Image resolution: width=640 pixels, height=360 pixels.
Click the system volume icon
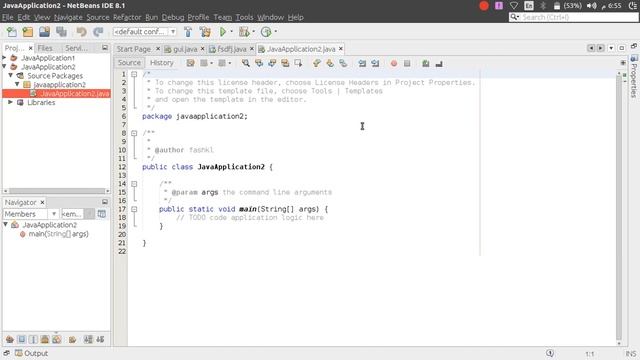tap(591, 6)
